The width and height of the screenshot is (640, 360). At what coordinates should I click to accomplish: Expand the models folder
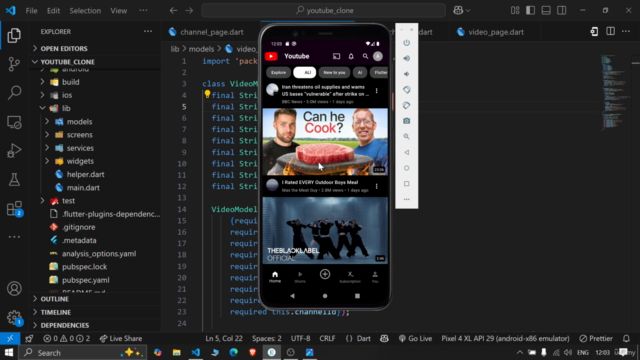[x=79, y=122]
